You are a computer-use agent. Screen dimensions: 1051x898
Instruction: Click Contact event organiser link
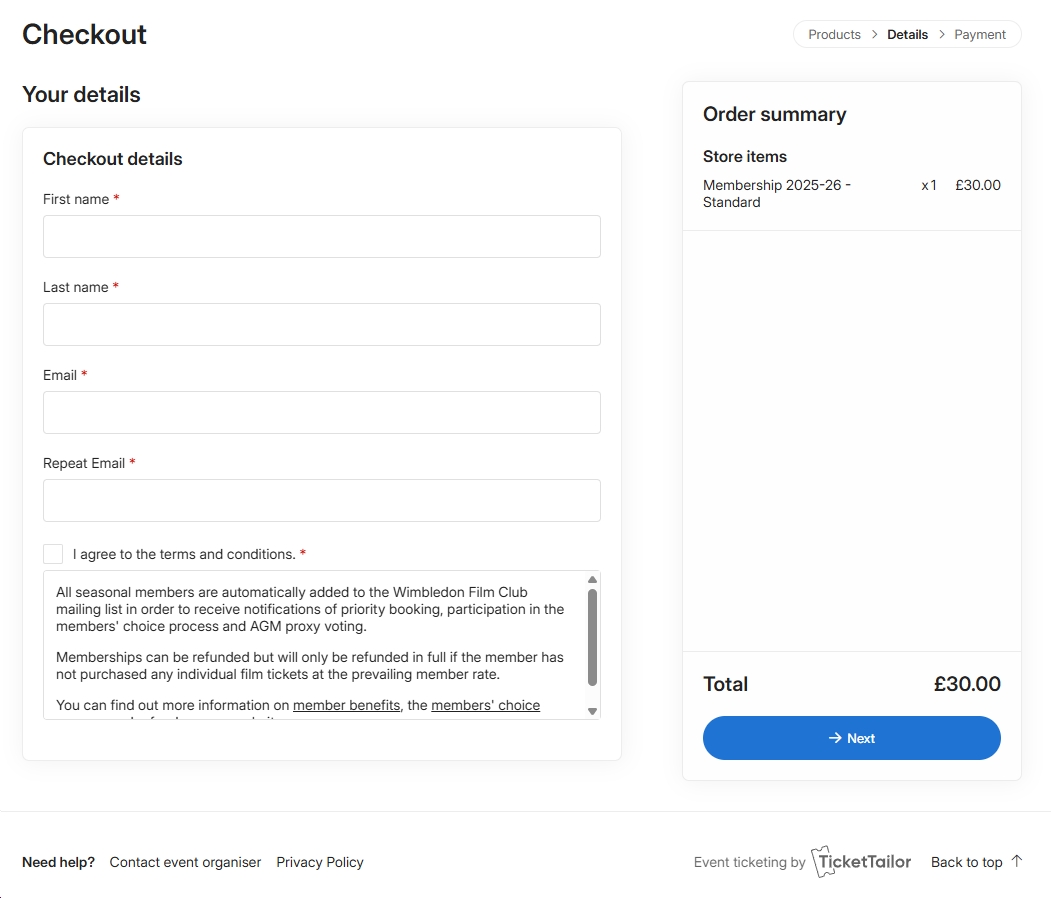point(185,862)
